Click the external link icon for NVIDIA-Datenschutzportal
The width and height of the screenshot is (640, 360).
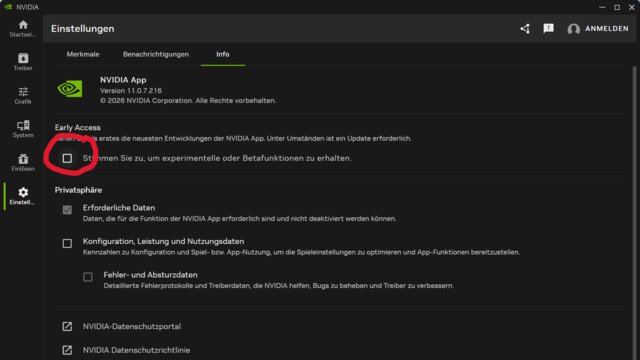[x=67, y=327]
